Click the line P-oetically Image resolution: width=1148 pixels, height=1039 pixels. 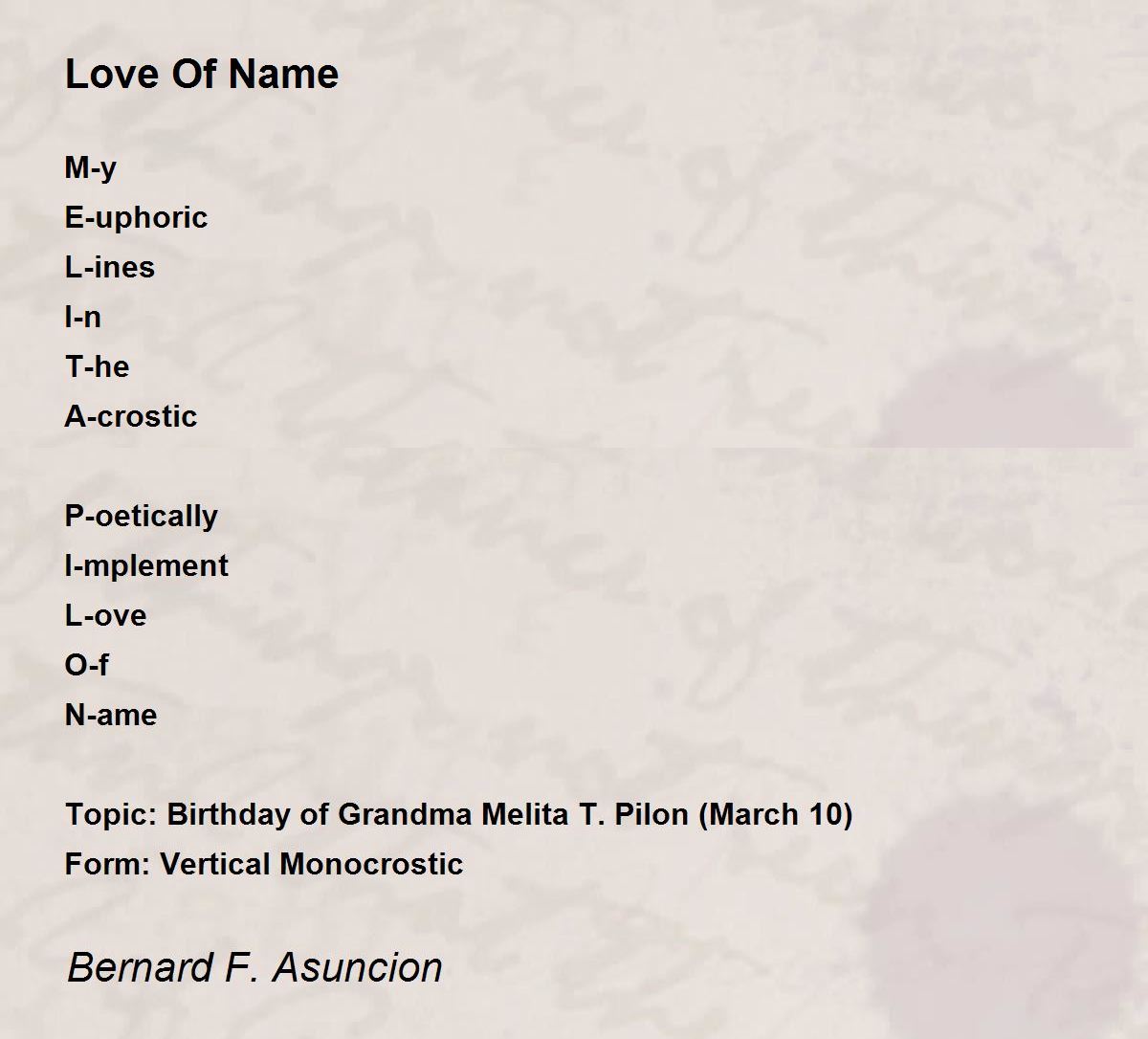pos(142,517)
